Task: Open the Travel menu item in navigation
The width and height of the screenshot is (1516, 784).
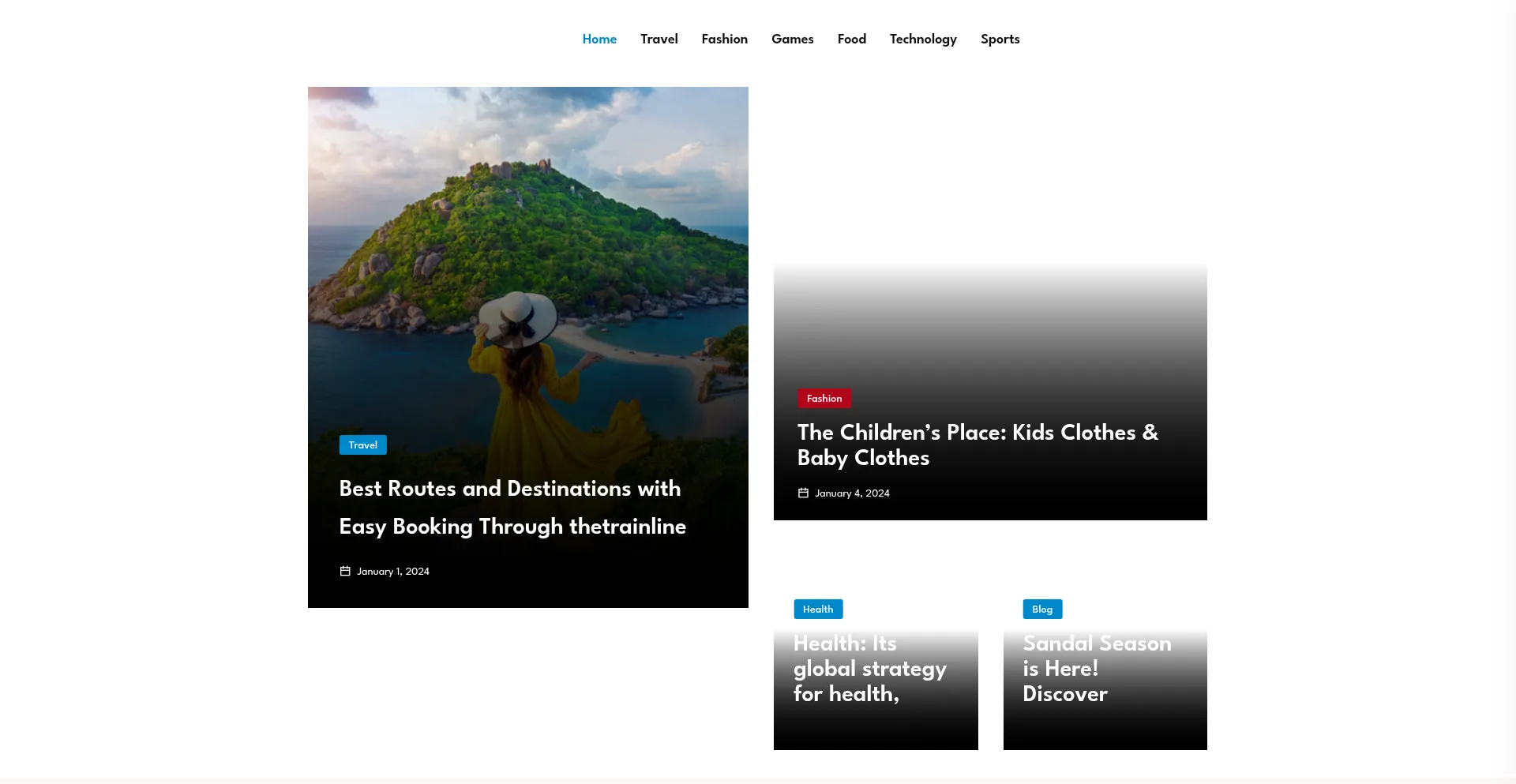Action: (x=659, y=39)
